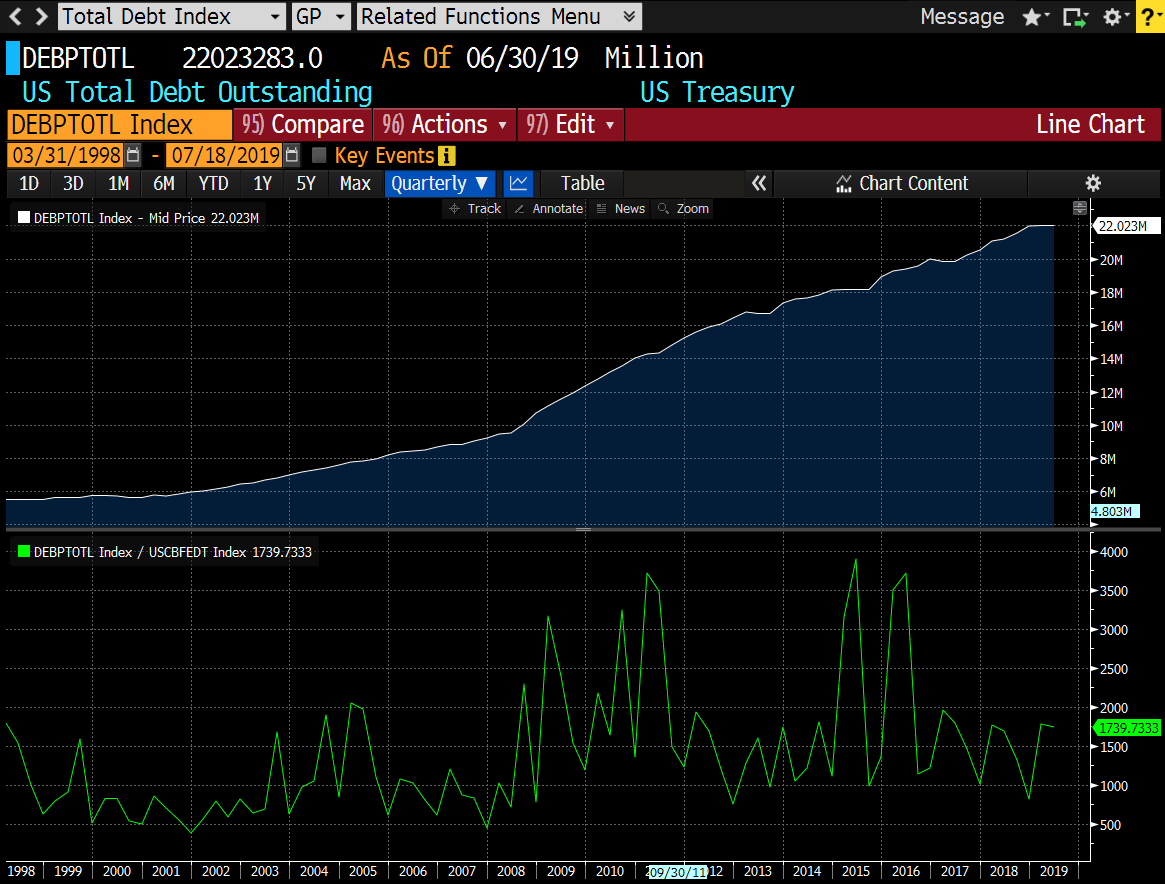This screenshot has width=1165, height=884.
Task: Click the back navigation arrow
Action: [x=15, y=16]
